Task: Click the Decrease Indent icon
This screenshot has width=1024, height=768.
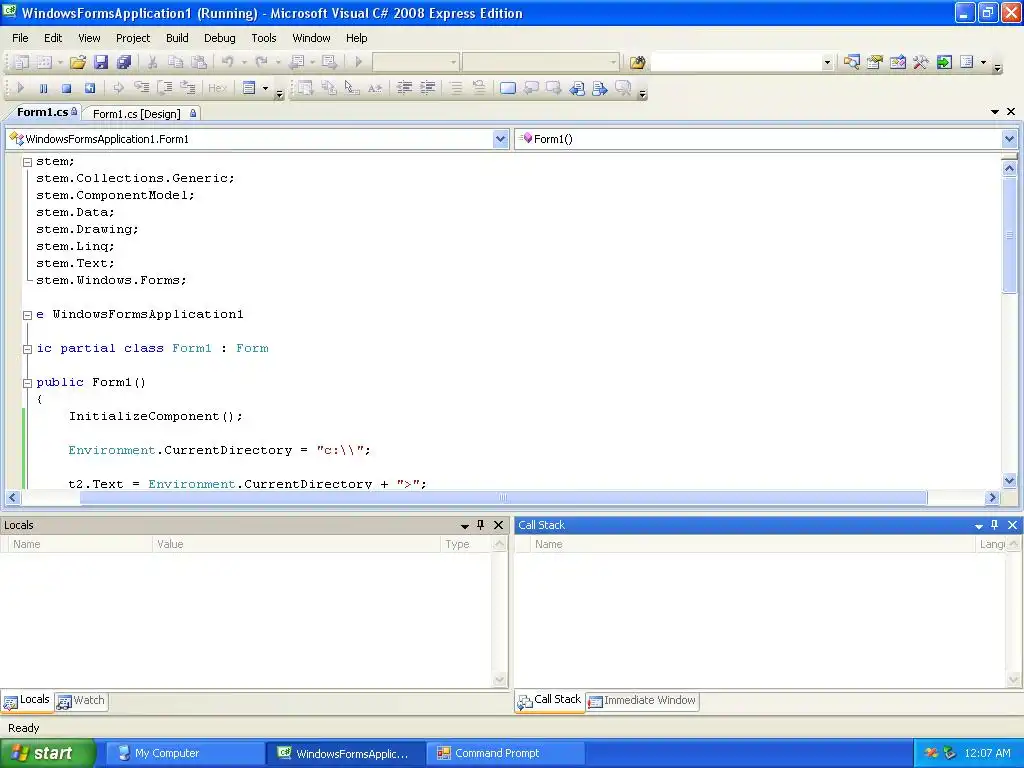Action: click(x=404, y=88)
